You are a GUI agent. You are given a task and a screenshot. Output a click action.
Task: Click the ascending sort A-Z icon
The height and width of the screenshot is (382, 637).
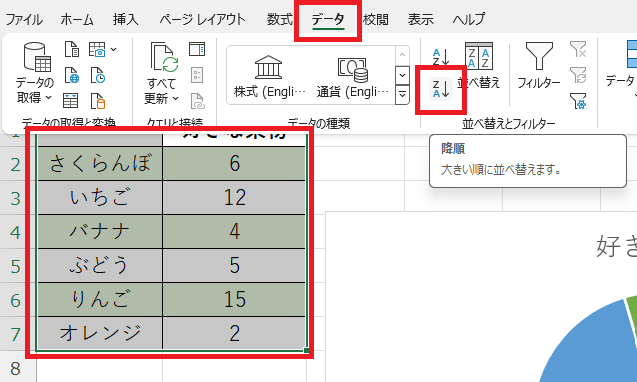(x=441, y=57)
